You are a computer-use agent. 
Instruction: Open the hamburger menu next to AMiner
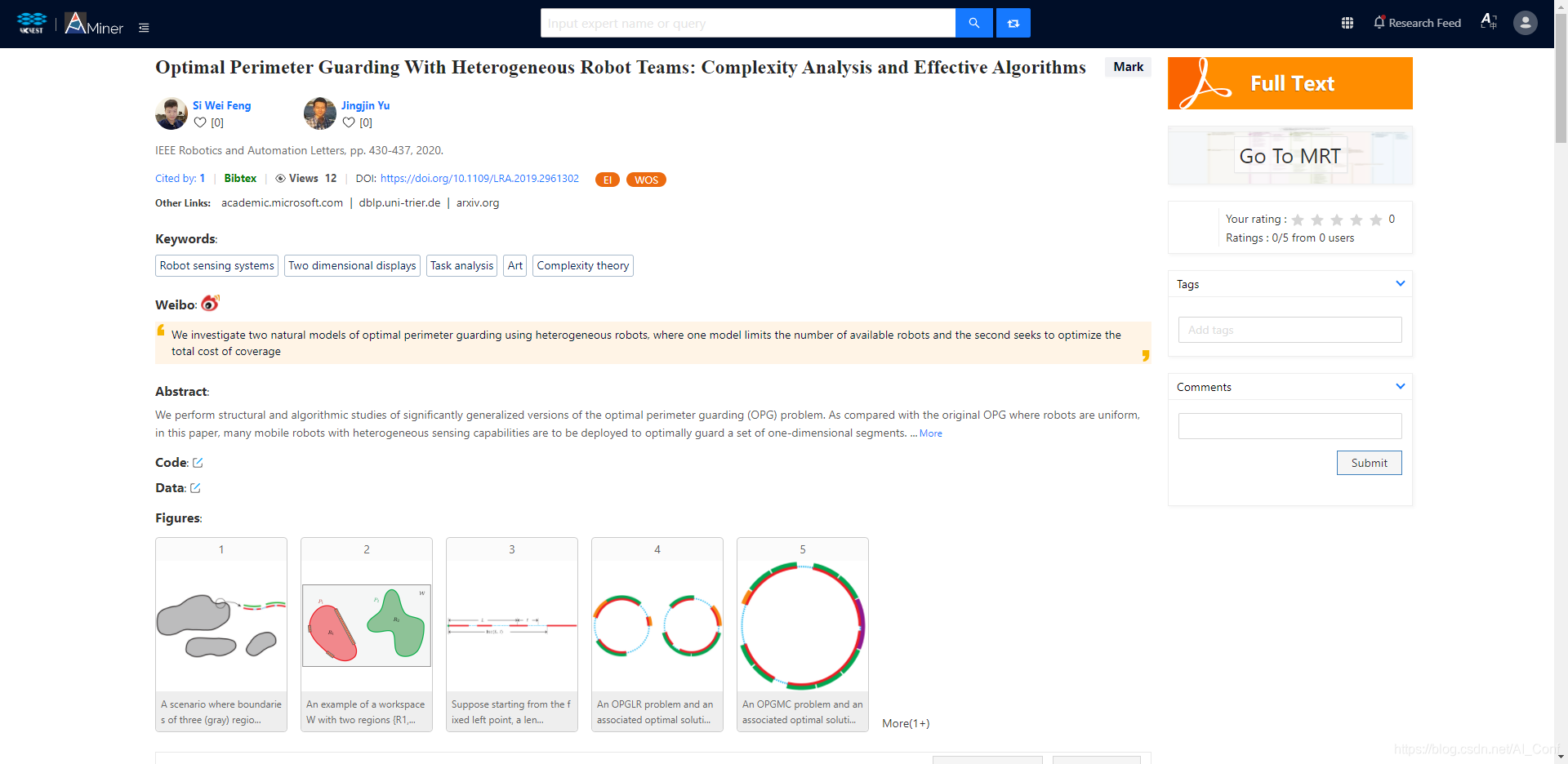144,28
